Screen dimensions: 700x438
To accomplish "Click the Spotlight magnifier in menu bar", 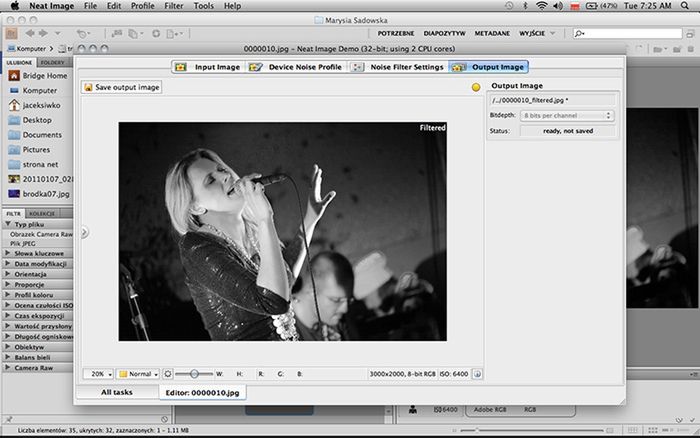I will (x=685, y=6).
